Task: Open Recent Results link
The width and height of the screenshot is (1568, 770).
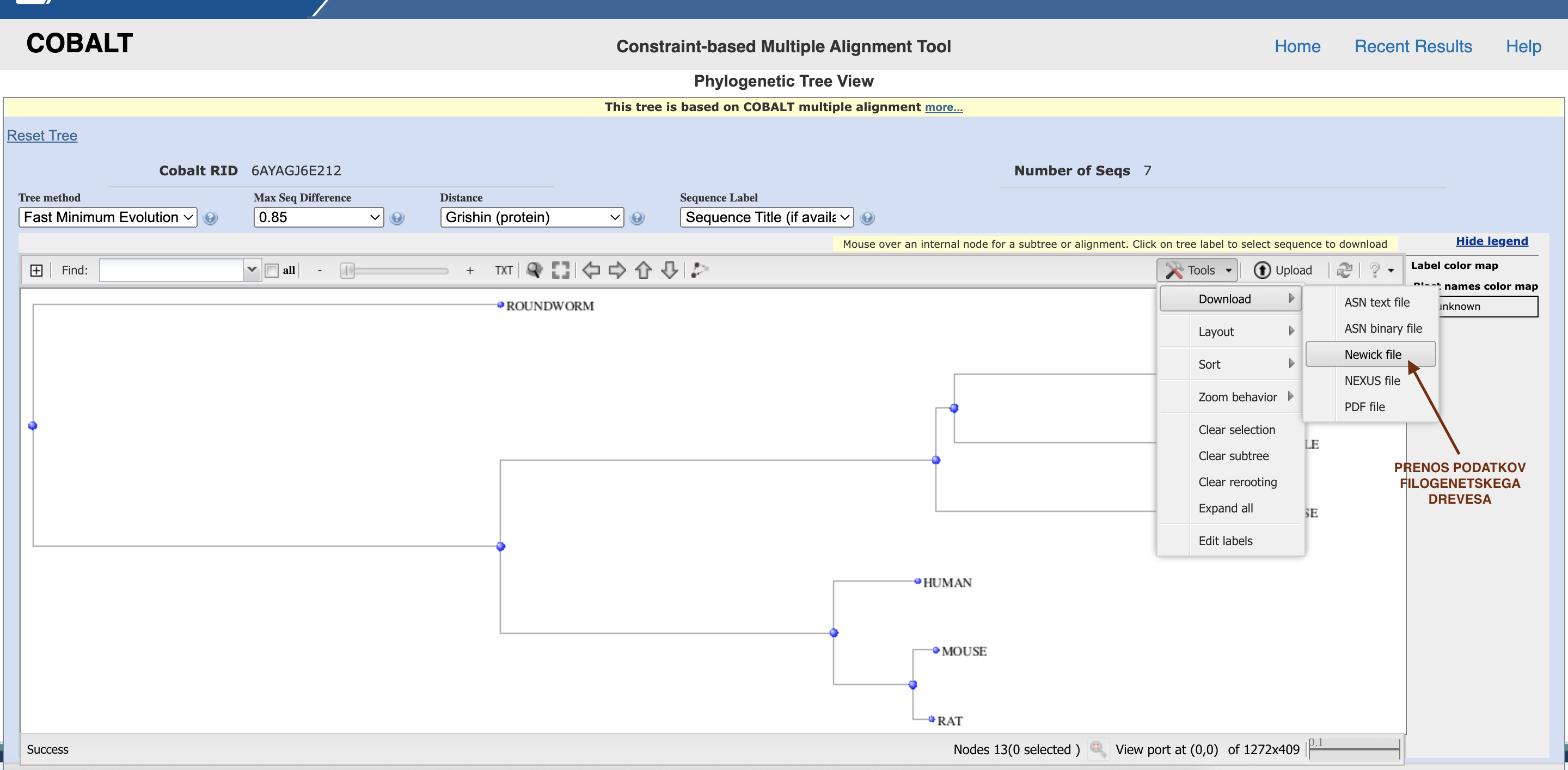Action: [x=1413, y=46]
